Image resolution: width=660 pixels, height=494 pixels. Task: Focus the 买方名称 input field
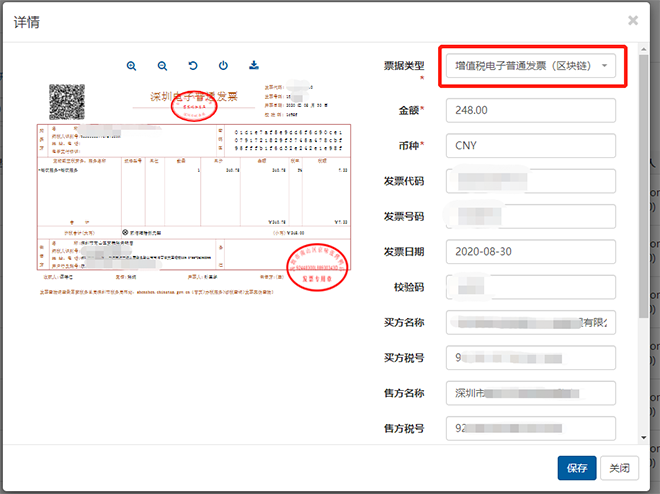531,322
